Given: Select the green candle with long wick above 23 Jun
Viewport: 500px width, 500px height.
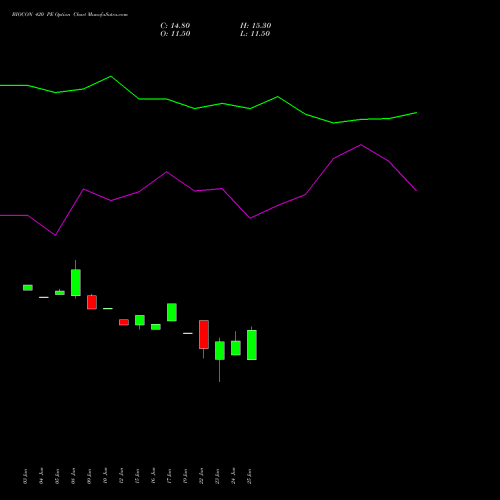Looking at the screenshot, I should [220, 351].
